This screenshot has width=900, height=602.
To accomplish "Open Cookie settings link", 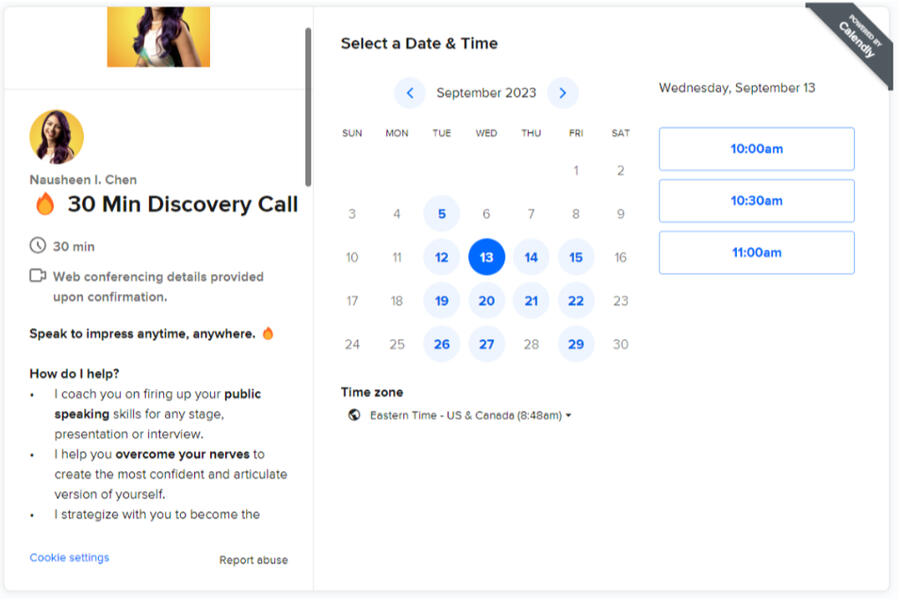I will point(69,558).
